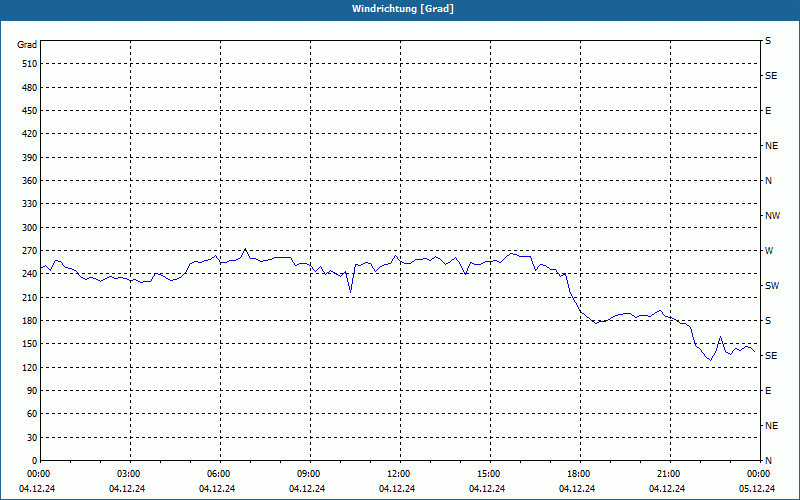
Task: Click the "N" compass label level with 0
Action: (x=768, y=461)
